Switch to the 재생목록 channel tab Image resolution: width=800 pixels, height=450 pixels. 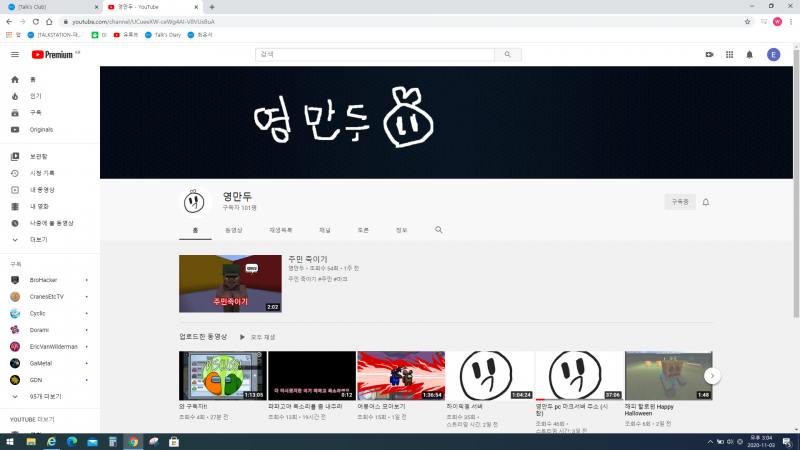coord(279,230)
